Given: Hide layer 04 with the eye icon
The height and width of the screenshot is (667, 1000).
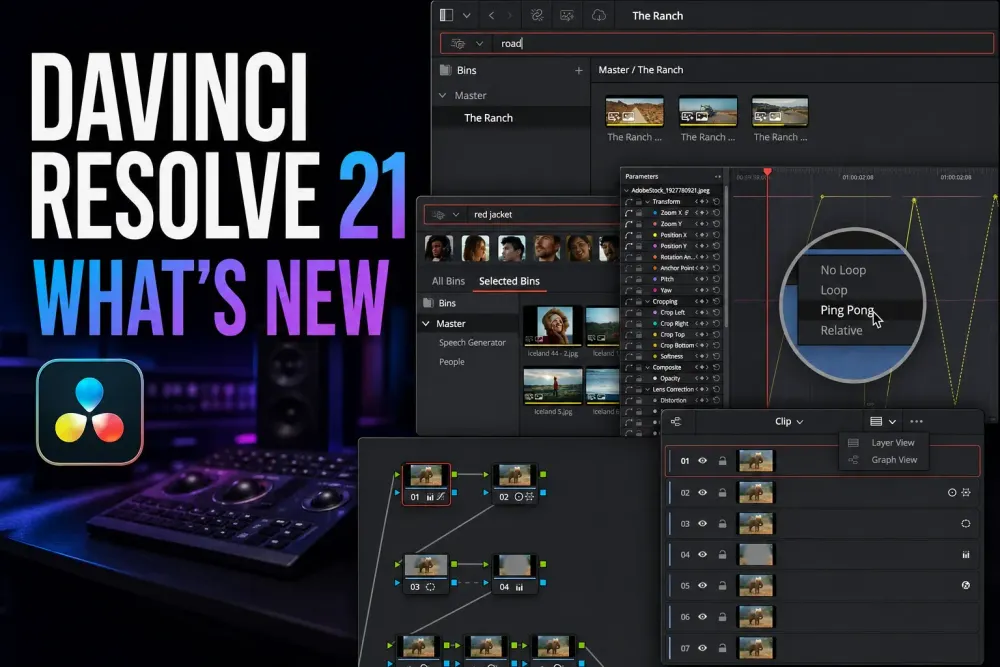Looking at the screenshot, I should click(x=702, y=555).
